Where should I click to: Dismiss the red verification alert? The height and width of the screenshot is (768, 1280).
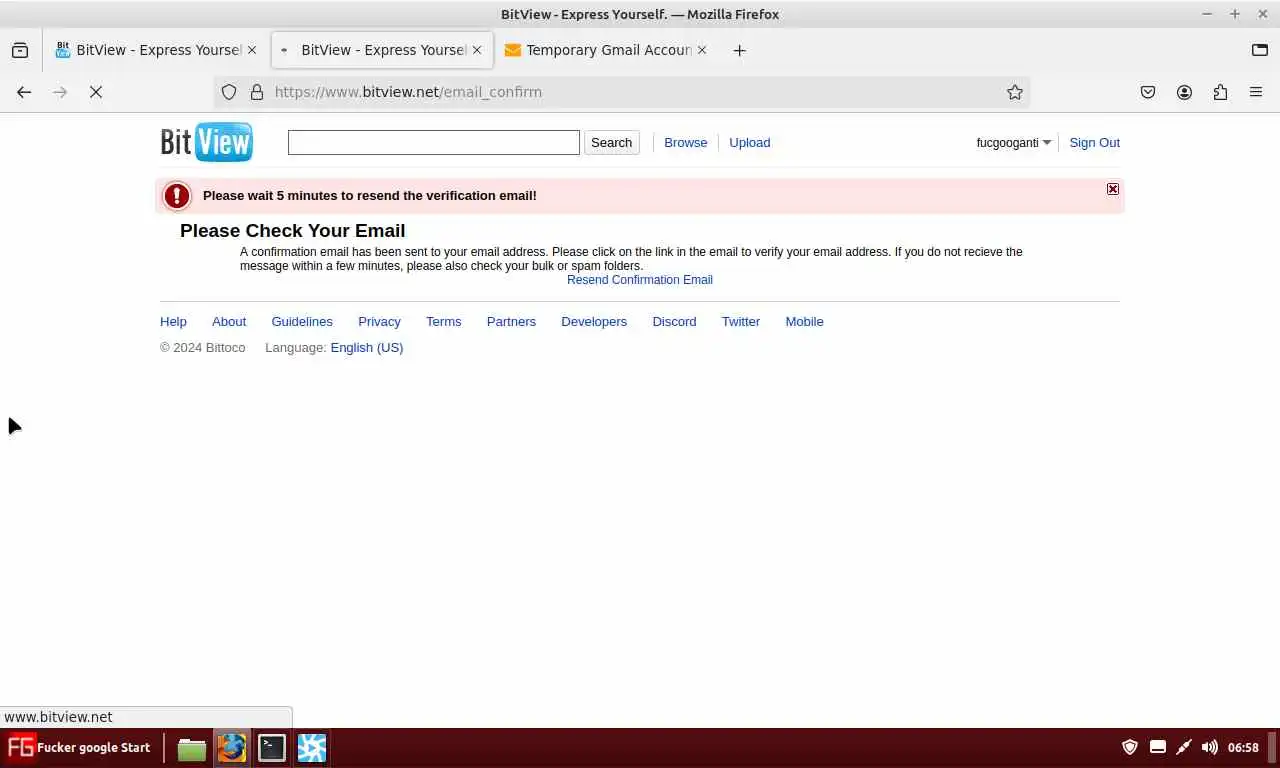pyautogui.click(x=1112, y=189)
